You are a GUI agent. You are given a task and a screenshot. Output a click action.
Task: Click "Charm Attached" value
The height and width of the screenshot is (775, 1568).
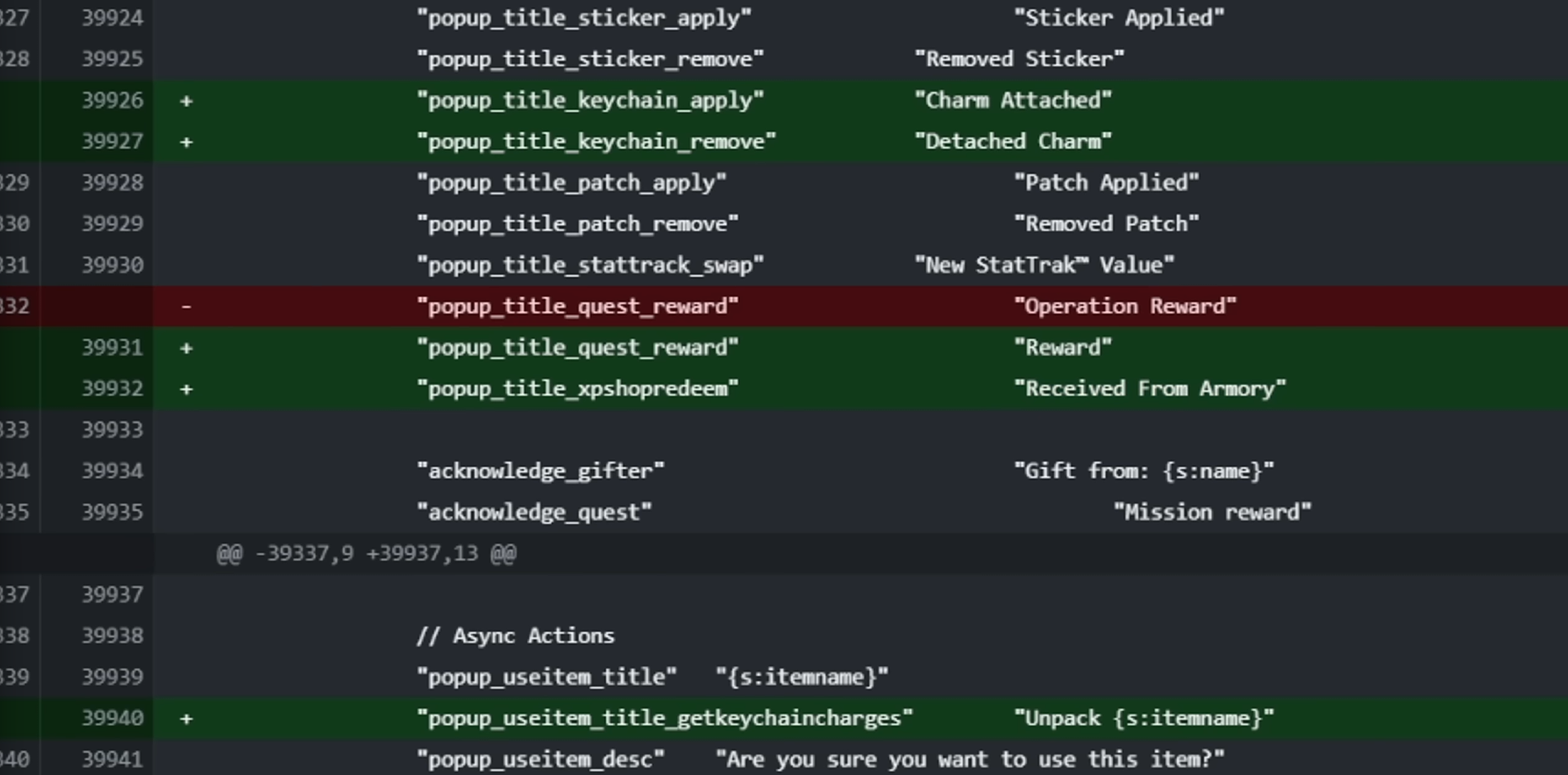(1013, 100)
